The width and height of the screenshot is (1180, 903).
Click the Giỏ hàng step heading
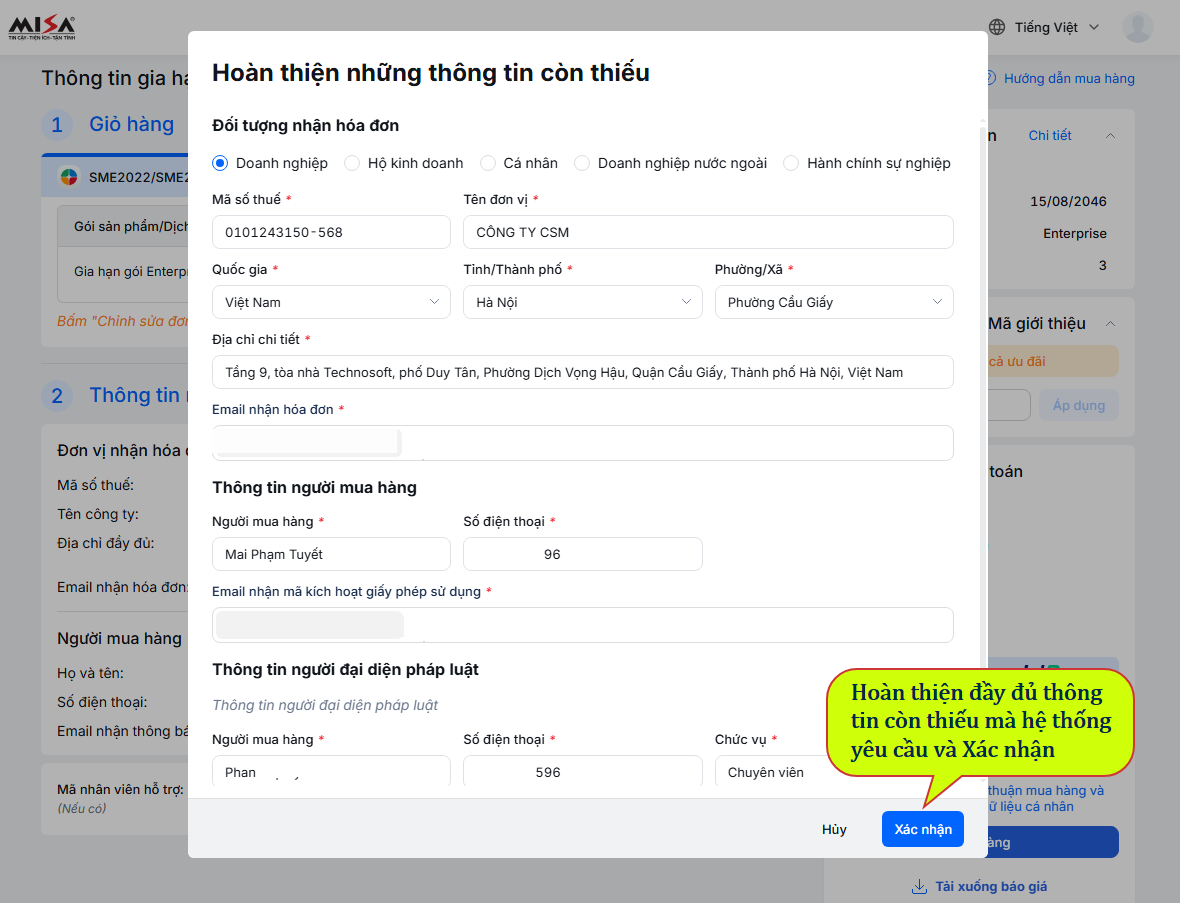pyautogui.click(x=132, y=124)
